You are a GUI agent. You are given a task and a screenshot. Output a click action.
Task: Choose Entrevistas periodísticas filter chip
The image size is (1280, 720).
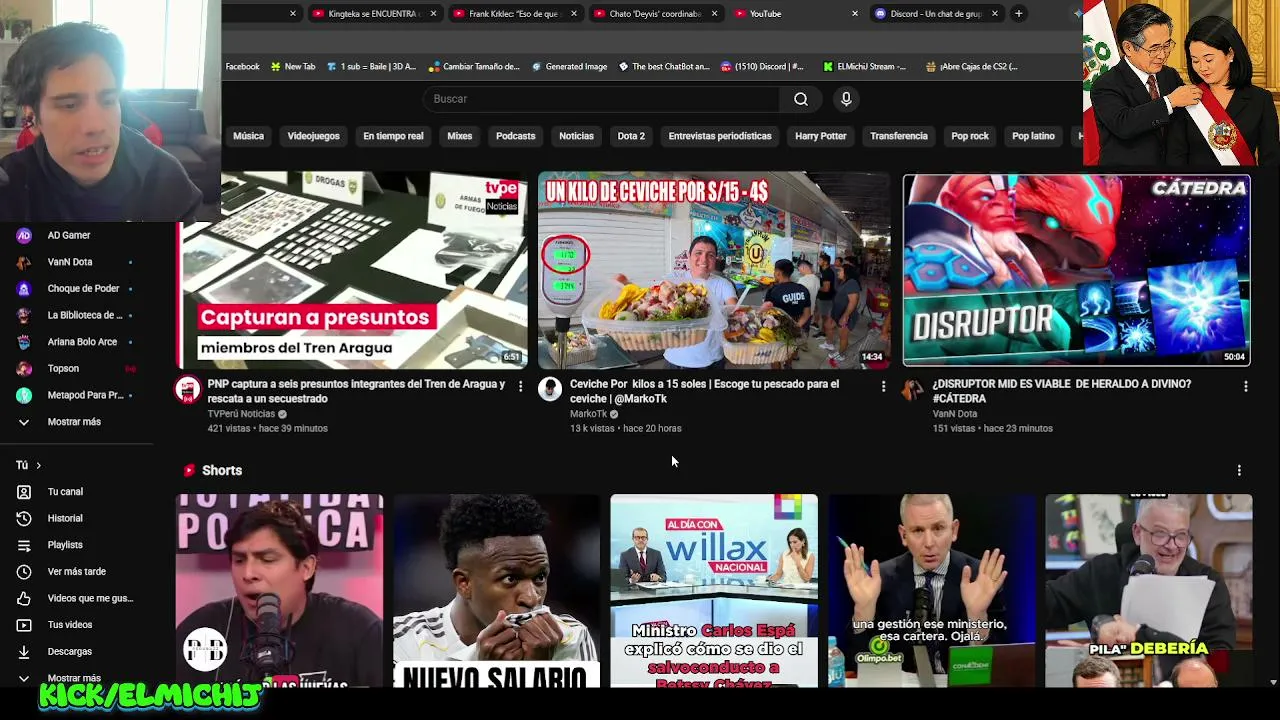pyautogui.click(x=720, y=136)
